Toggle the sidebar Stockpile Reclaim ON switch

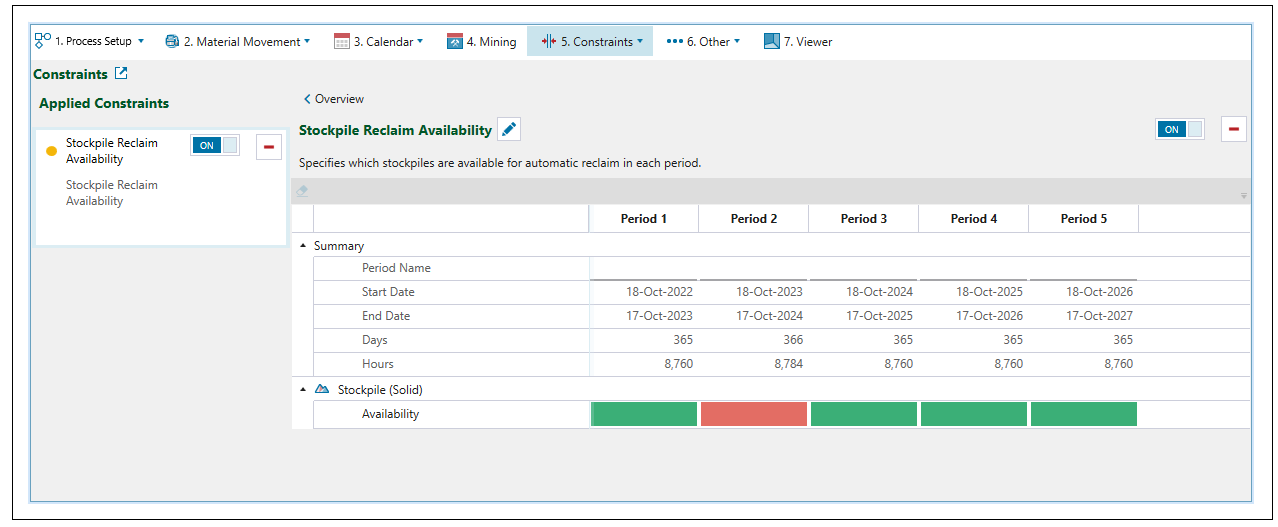[x=215, y=145]
